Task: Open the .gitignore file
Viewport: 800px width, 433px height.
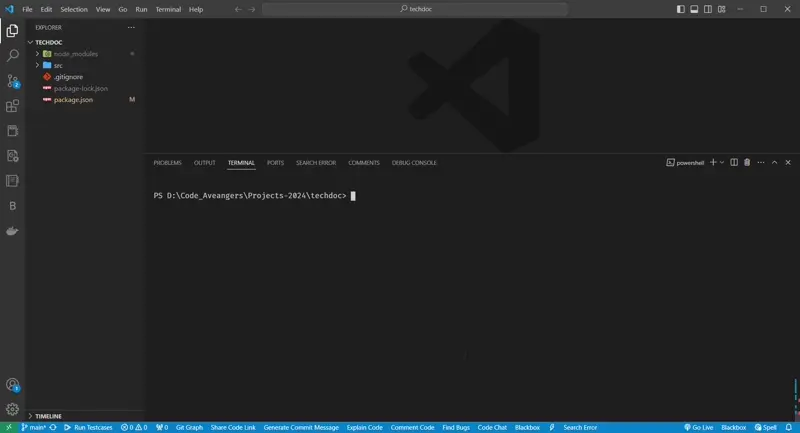Action: click(84, 77)
